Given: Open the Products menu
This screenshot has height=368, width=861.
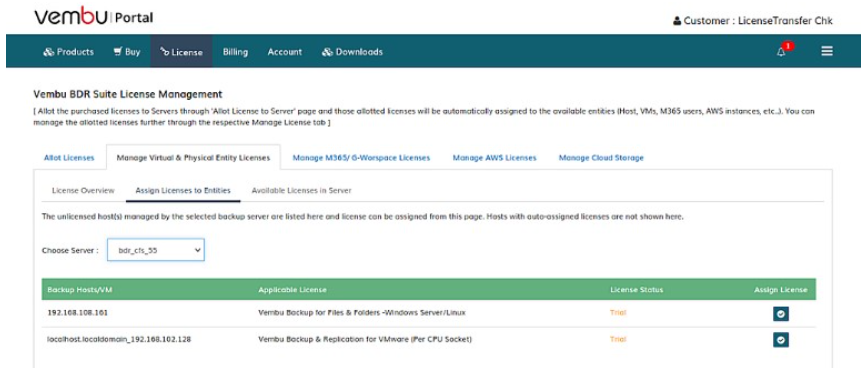Looking at the screenshot, I should [69, 52].
